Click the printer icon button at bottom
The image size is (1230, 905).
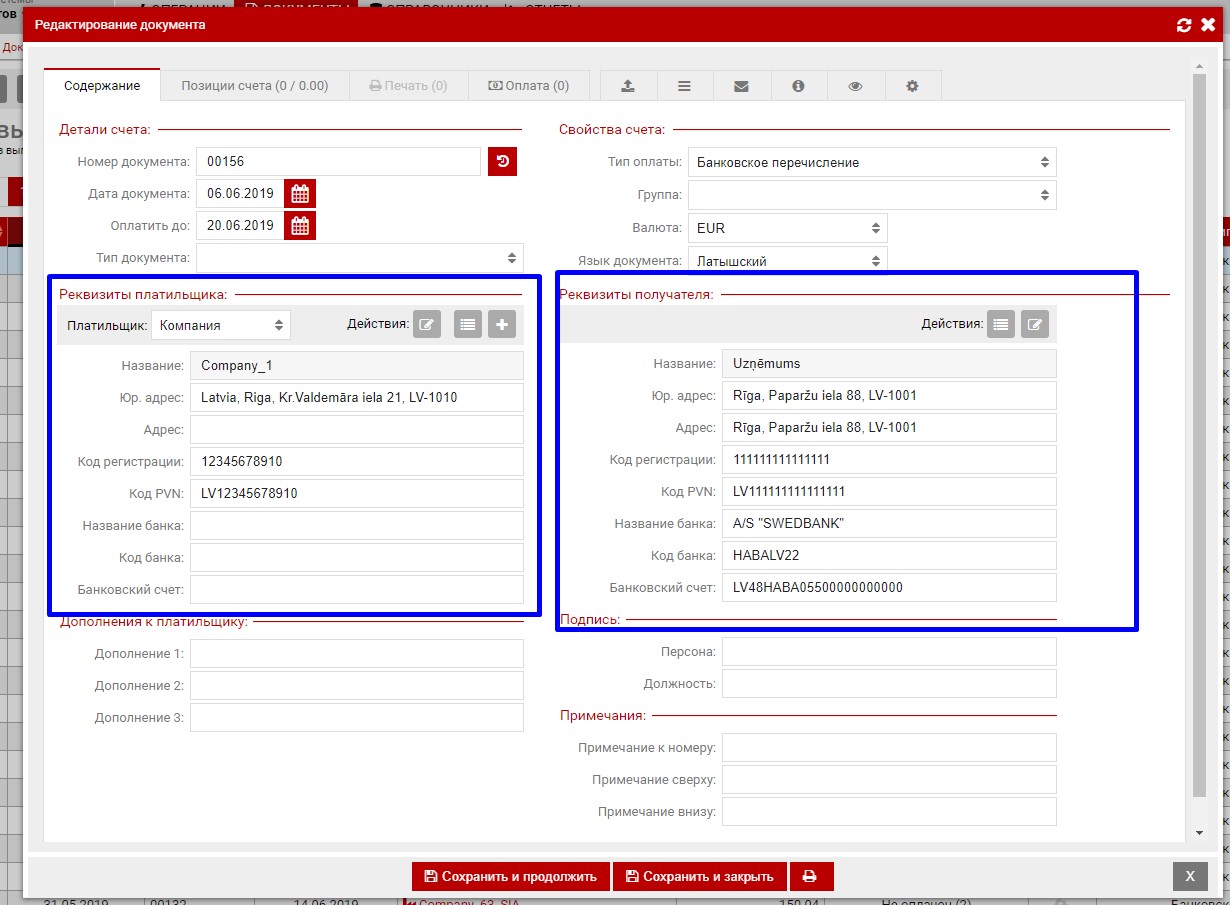(x=810, y=876)
